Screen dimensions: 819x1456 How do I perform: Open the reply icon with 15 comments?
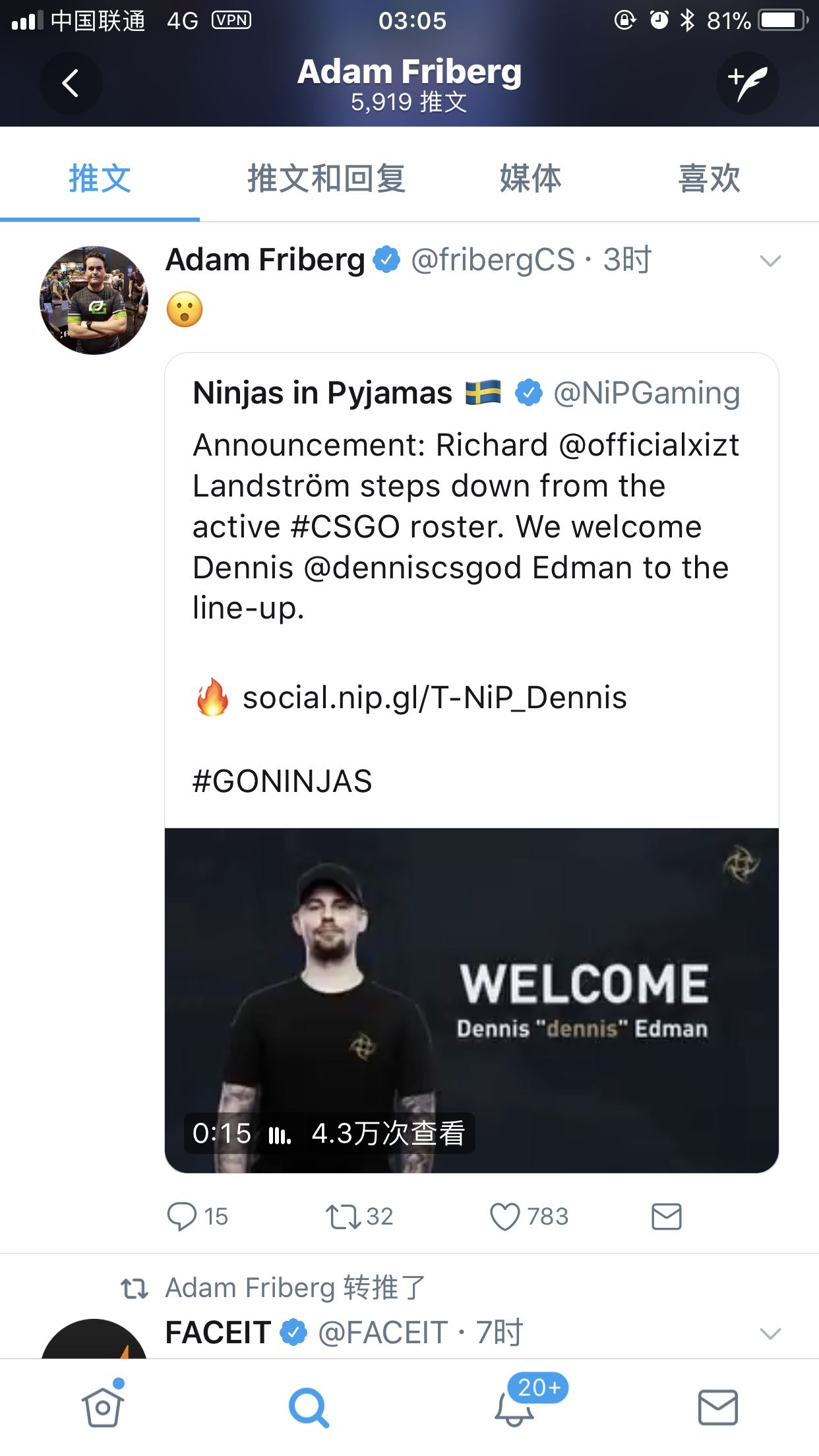tap(182, 1217)
